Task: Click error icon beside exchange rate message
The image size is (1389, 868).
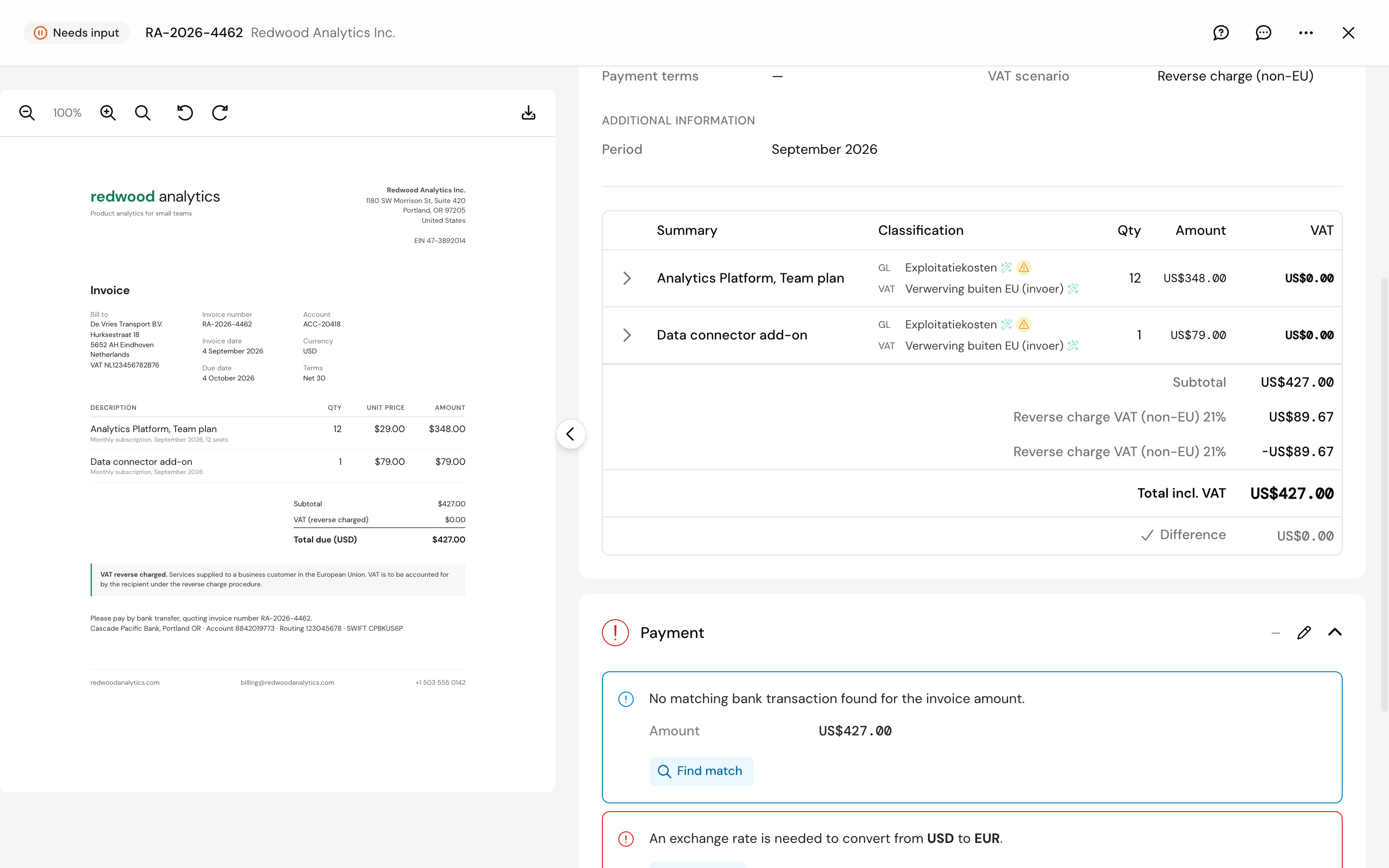Action: click(x=626, y=839)
